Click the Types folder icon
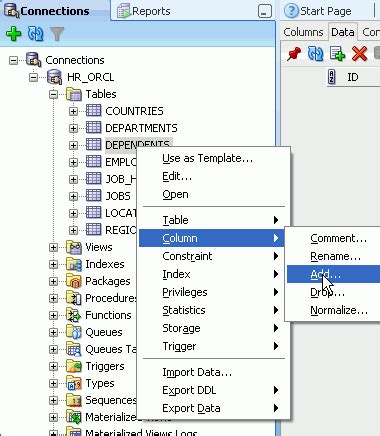 click(x=74, y=383)
